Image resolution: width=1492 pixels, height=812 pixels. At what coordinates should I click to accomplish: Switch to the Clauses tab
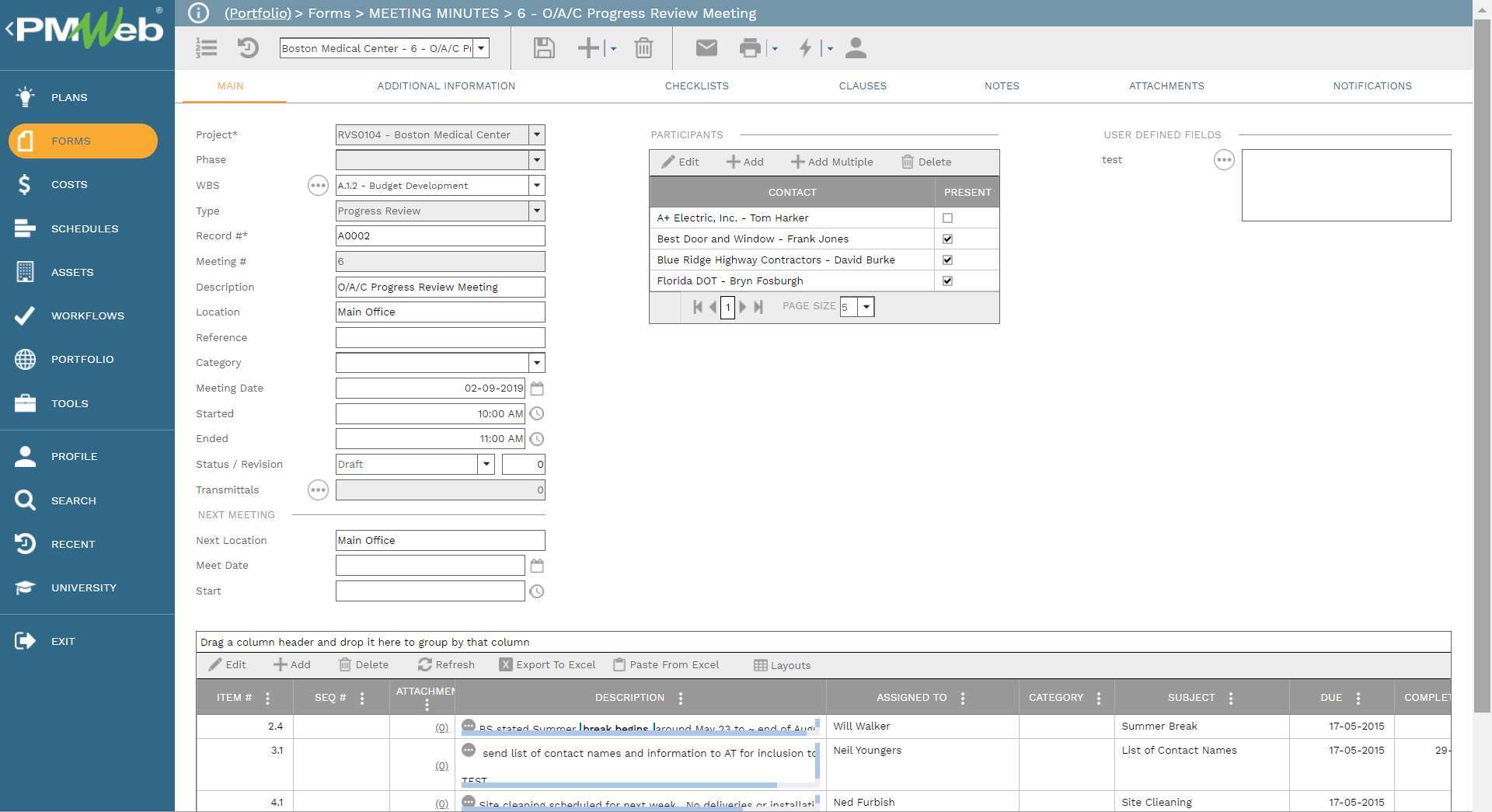[863, 86]
